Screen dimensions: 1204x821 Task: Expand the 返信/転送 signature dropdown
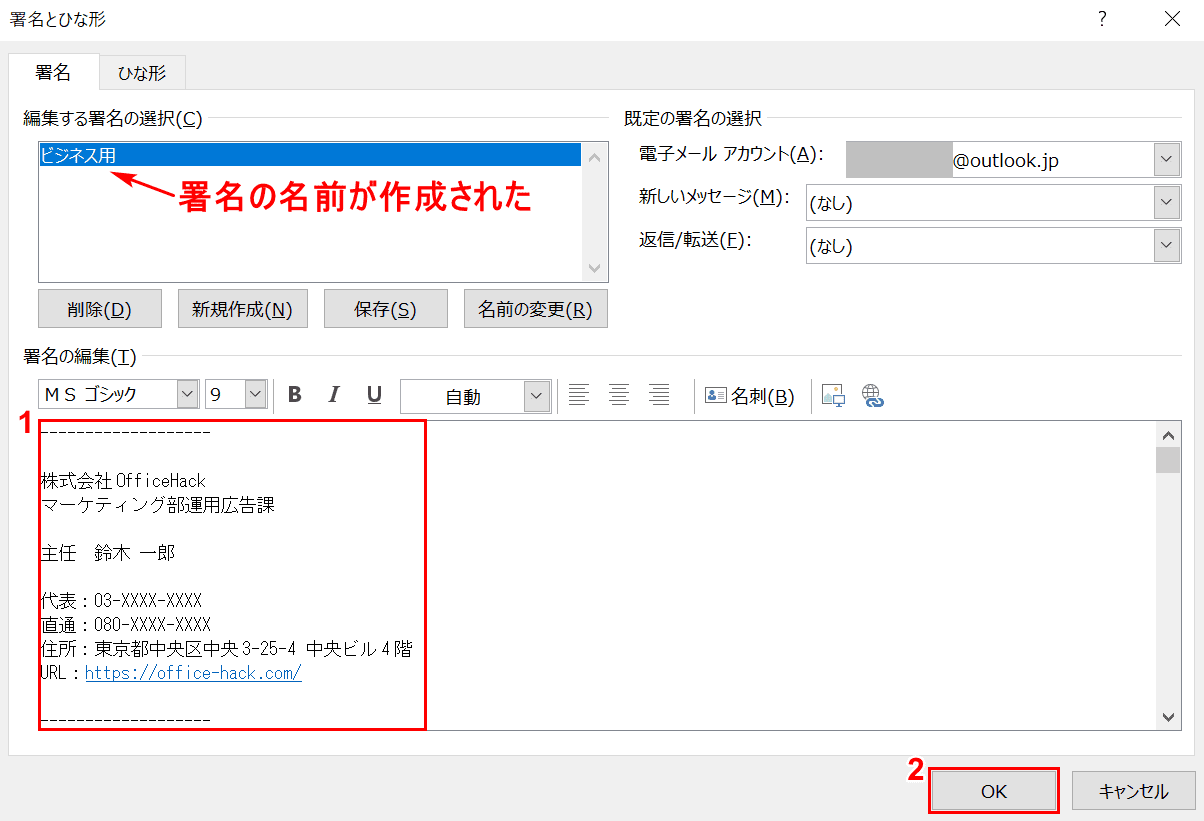(x=1165, y=245)
